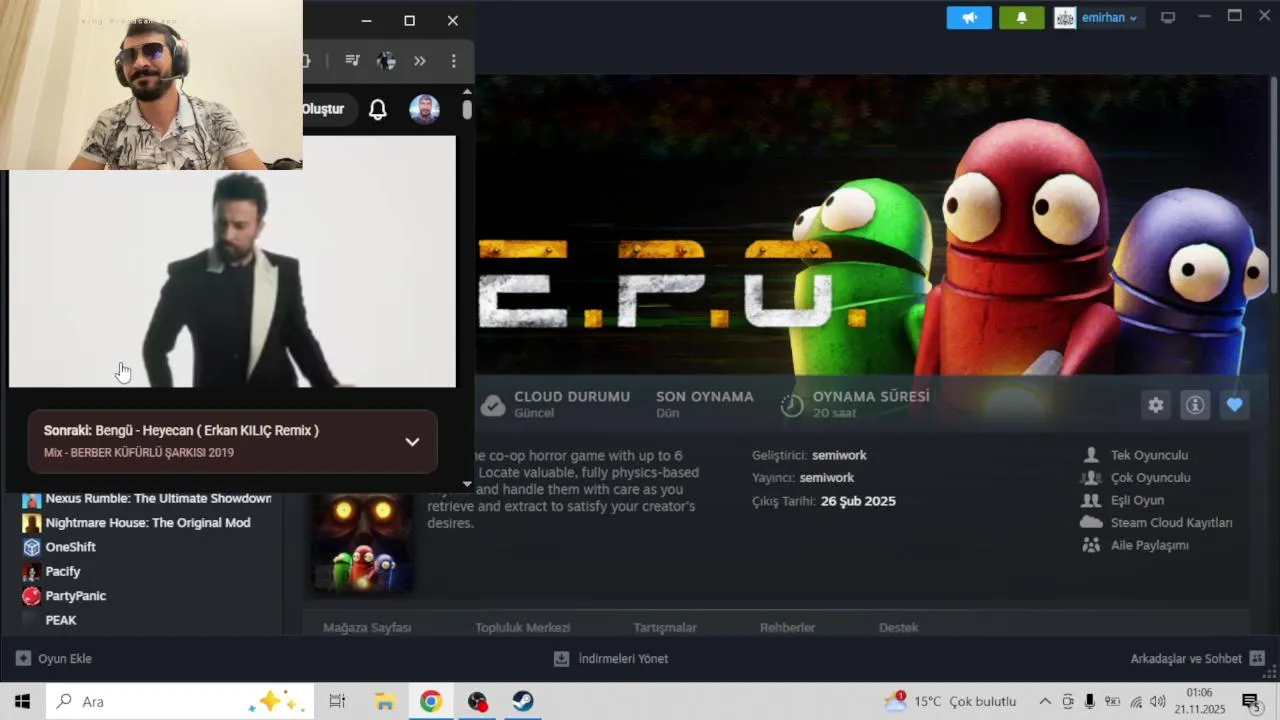The height and width of the screenshot is (720, 1280).
Task: Click Tek Oyunculu feature
Action: point(1149,455)
